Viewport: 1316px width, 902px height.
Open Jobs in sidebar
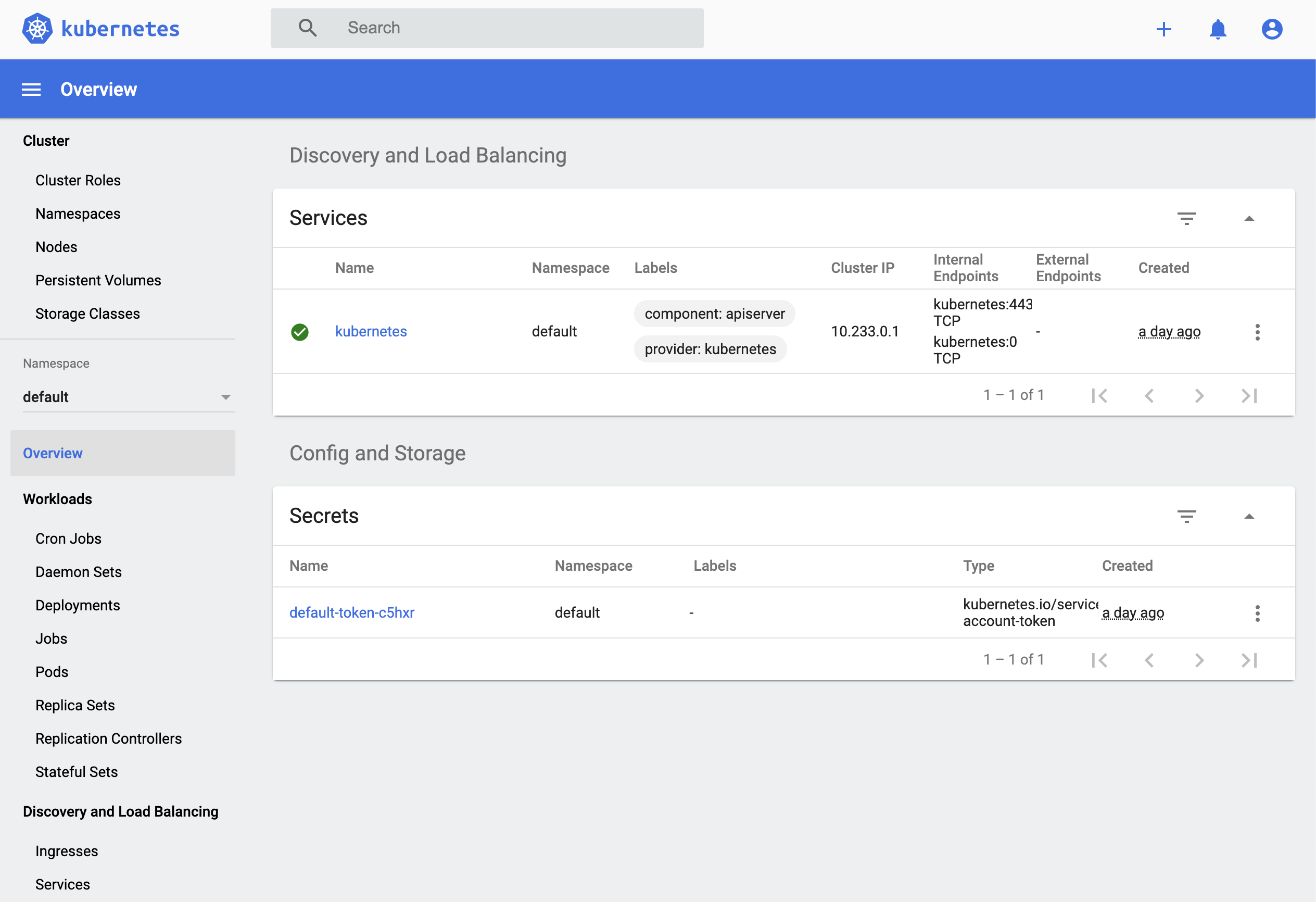[52, 639]
